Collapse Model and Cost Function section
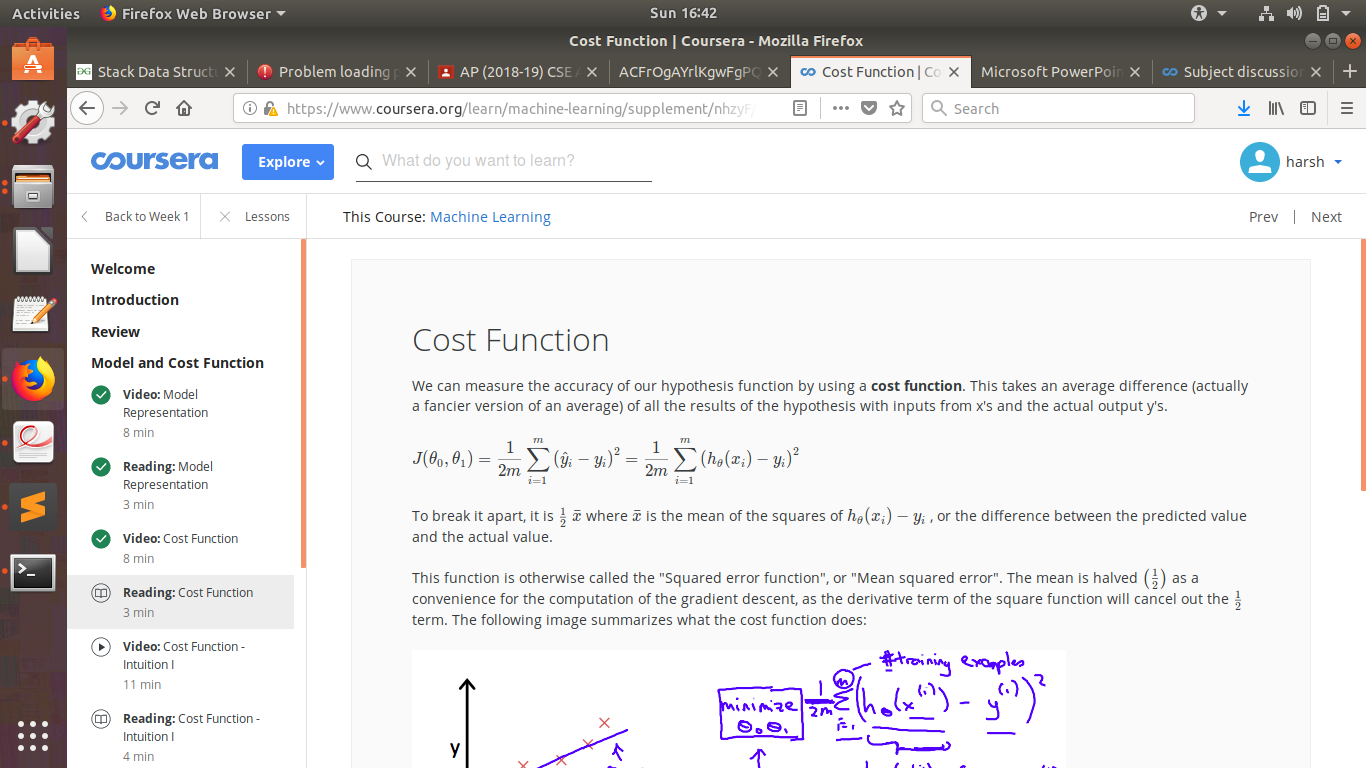Viewport: 1366px width, 768px height. pyautogui.click(x=178, y=363)
